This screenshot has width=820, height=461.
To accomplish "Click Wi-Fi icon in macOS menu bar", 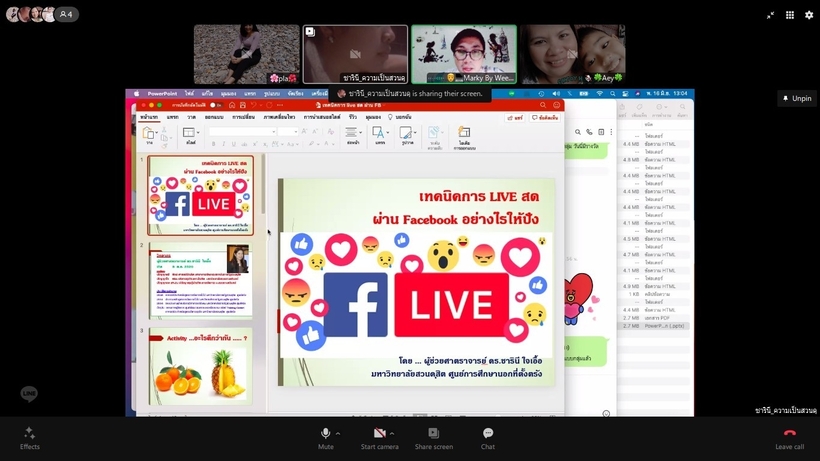I will [x=599, y=94].
